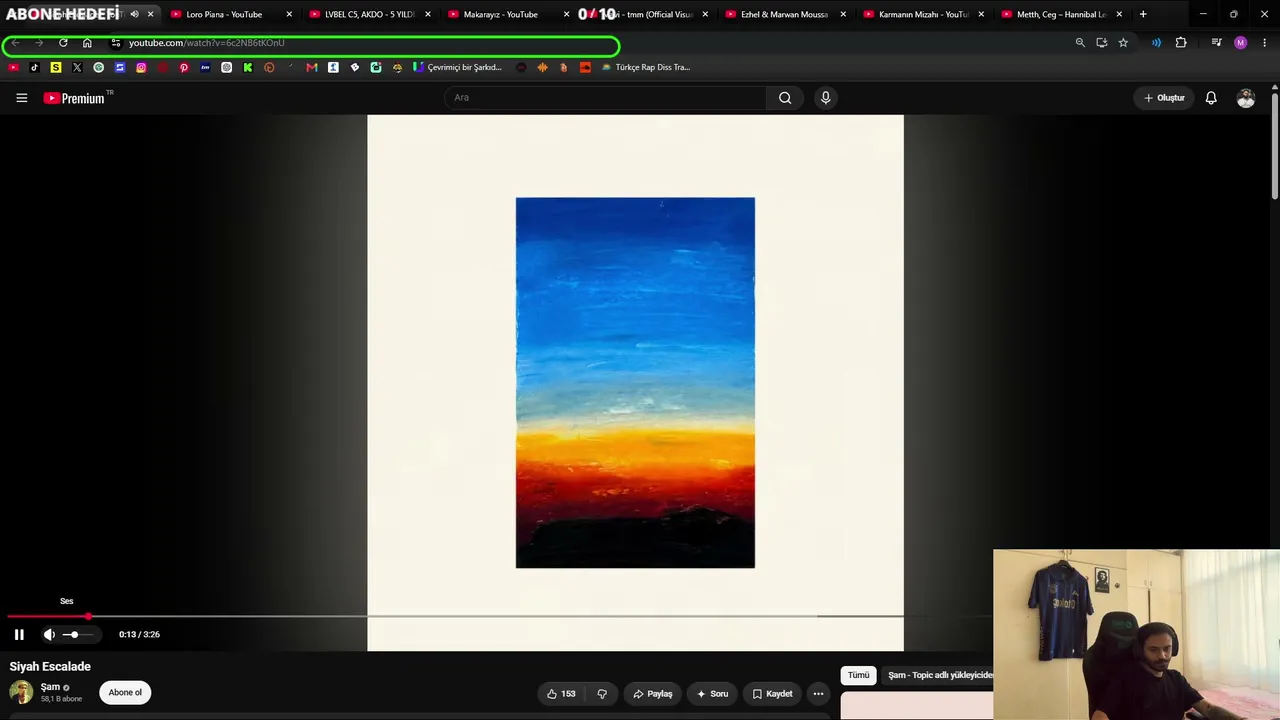Open the Soru ask button

coord(712,693)
